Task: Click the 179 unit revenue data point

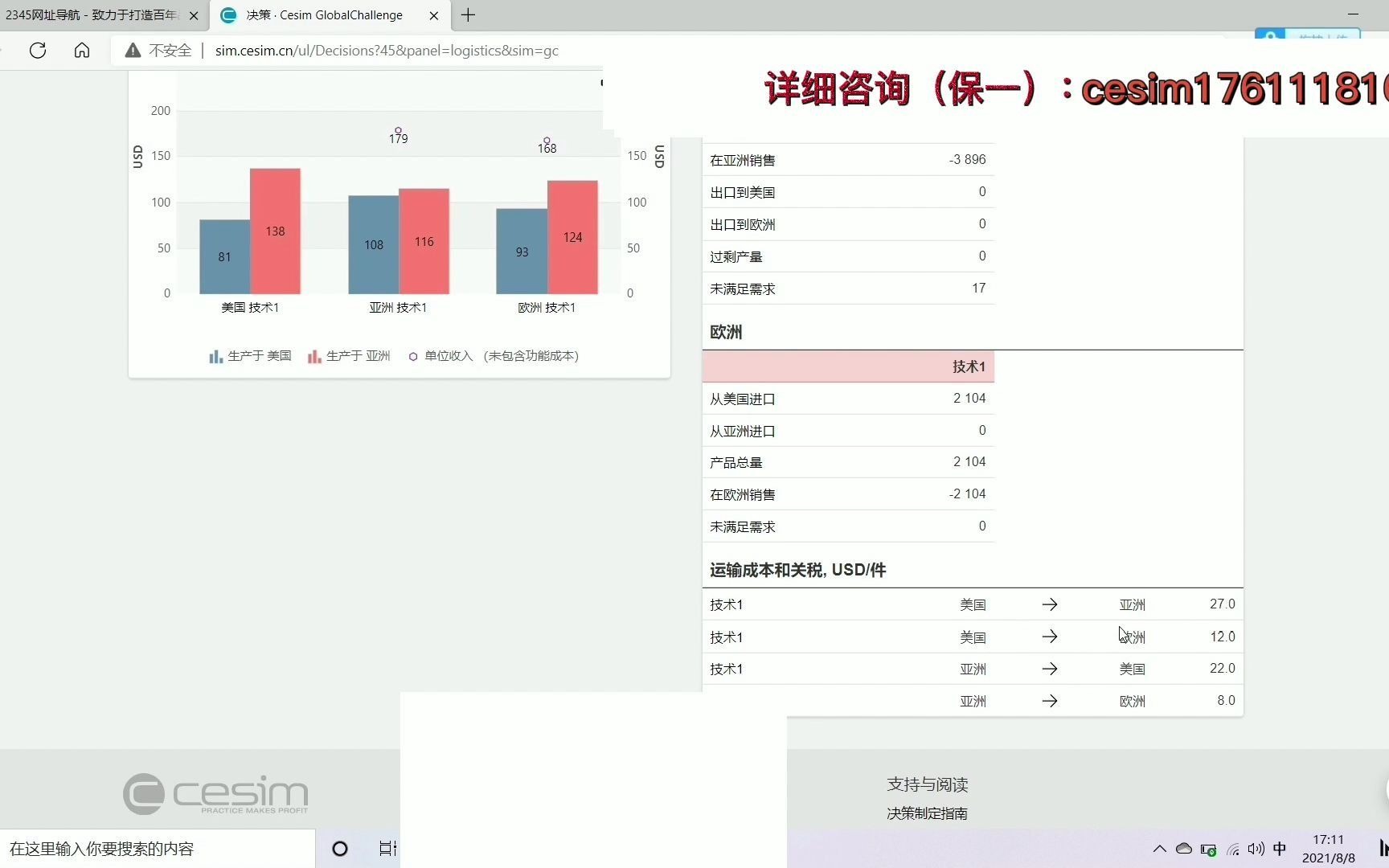Action: pos(398,130)
